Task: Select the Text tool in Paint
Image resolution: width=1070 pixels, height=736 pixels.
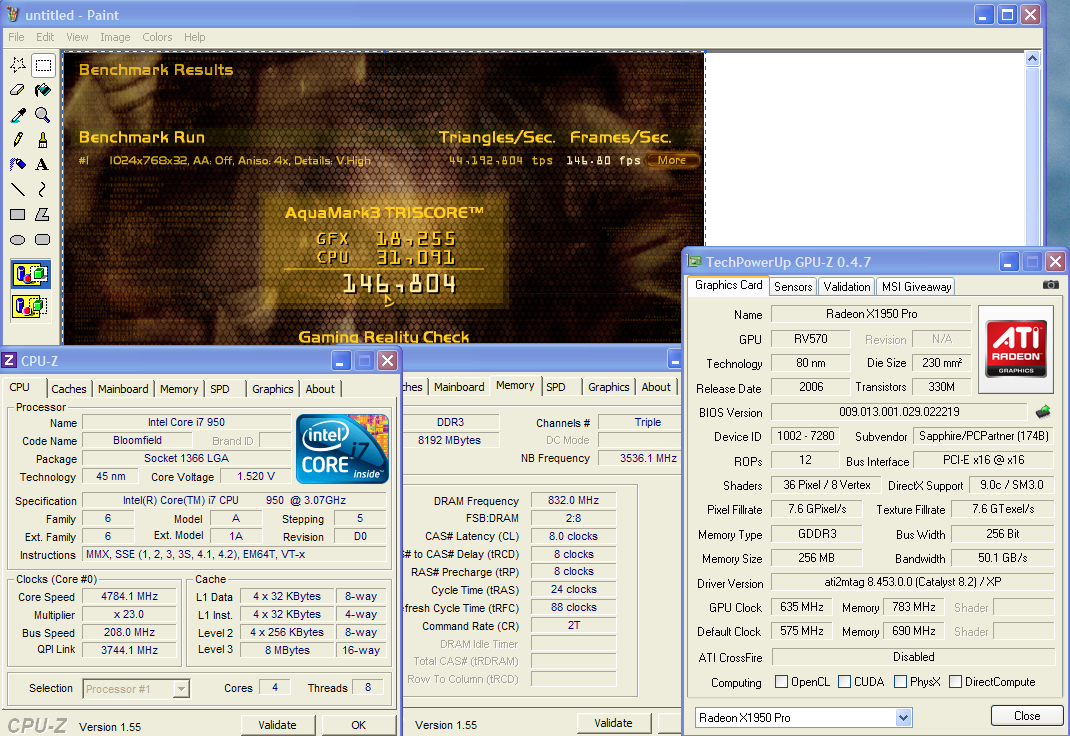Action: (43, 164)
